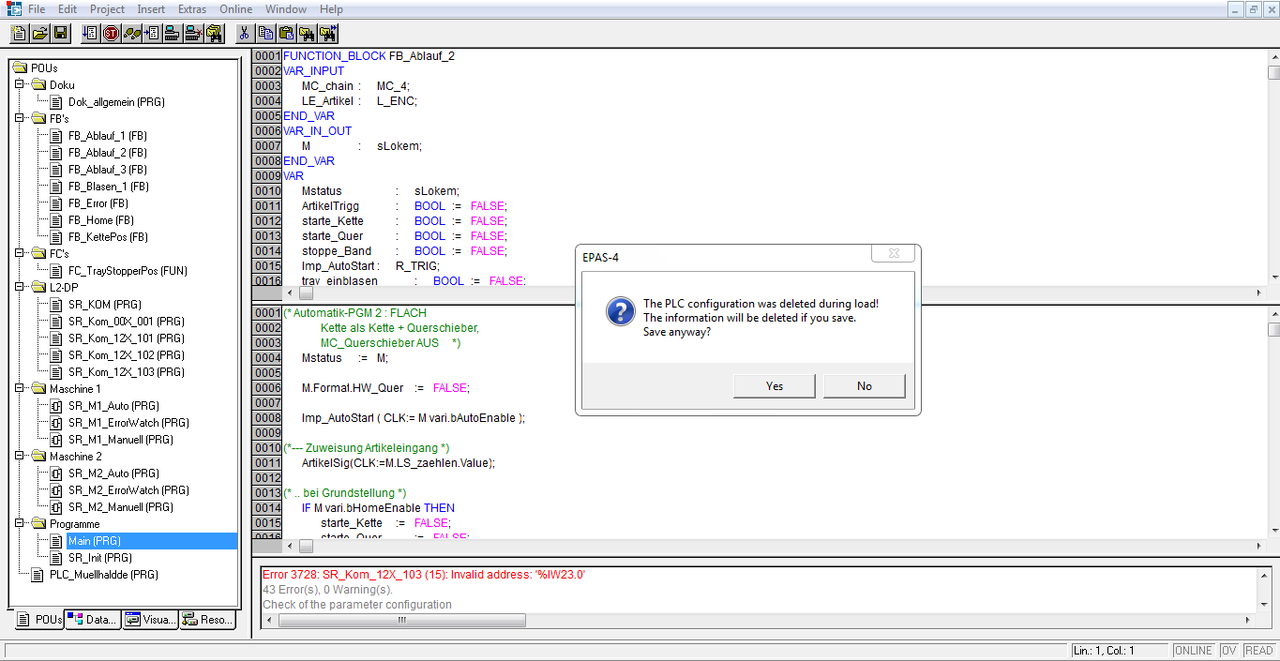The width and height of the screenshot is (1280, 661).
Task: Open the Project menu
Action: tap(107, 9)
